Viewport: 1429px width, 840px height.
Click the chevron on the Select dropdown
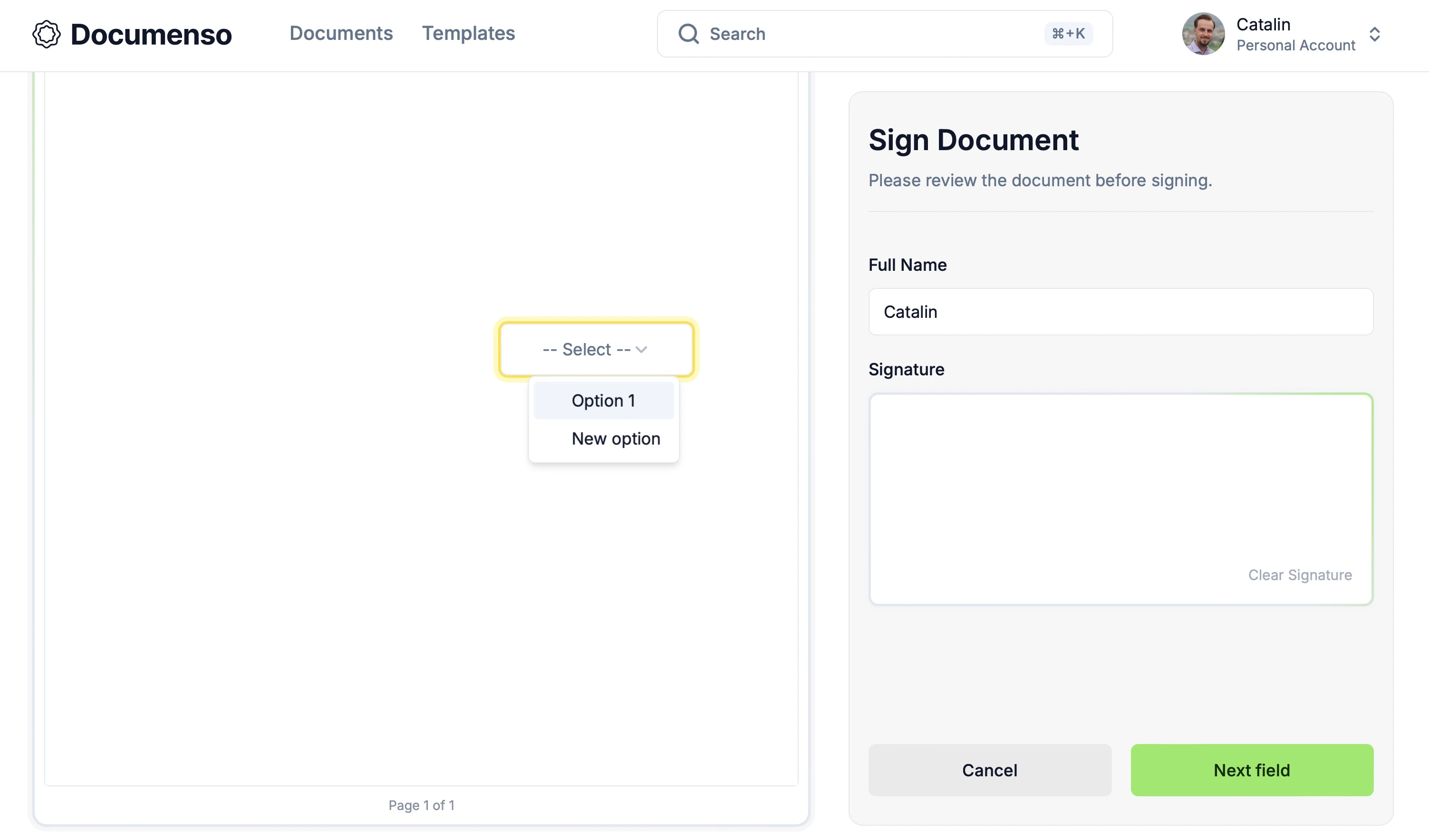click(641, 350)
